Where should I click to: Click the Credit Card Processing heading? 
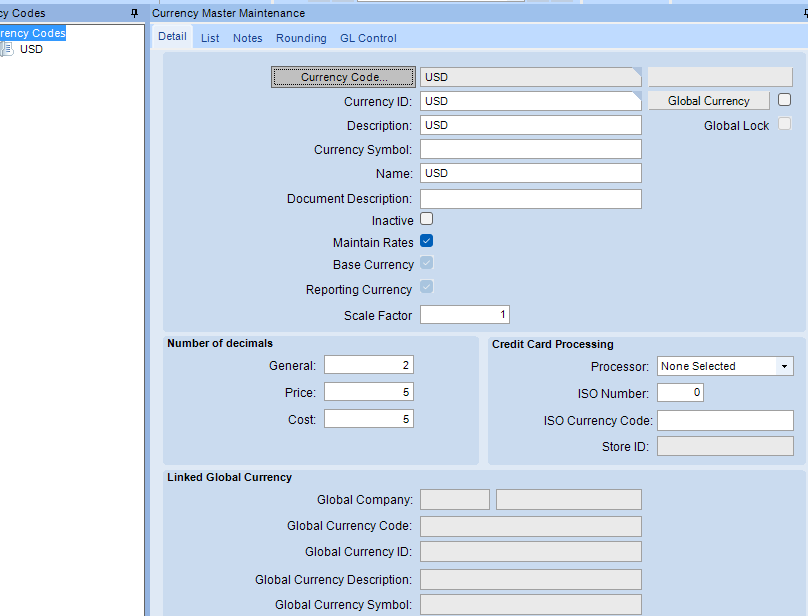(x=552, y=344)
